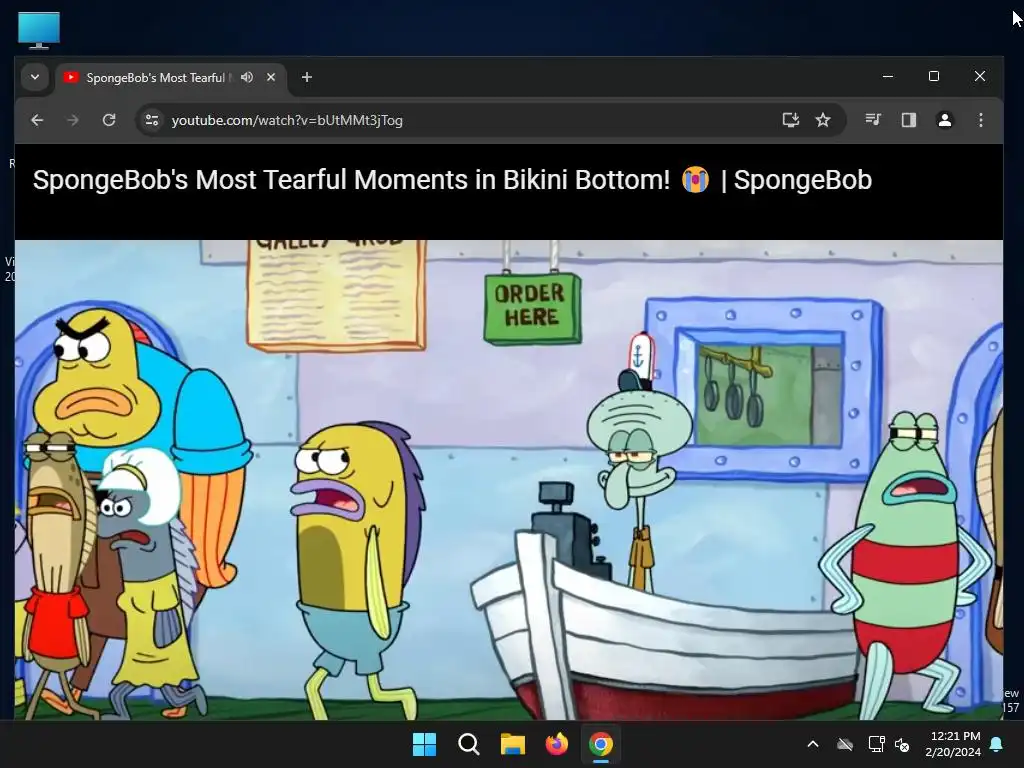Go back to the previous page

point(37,120)
